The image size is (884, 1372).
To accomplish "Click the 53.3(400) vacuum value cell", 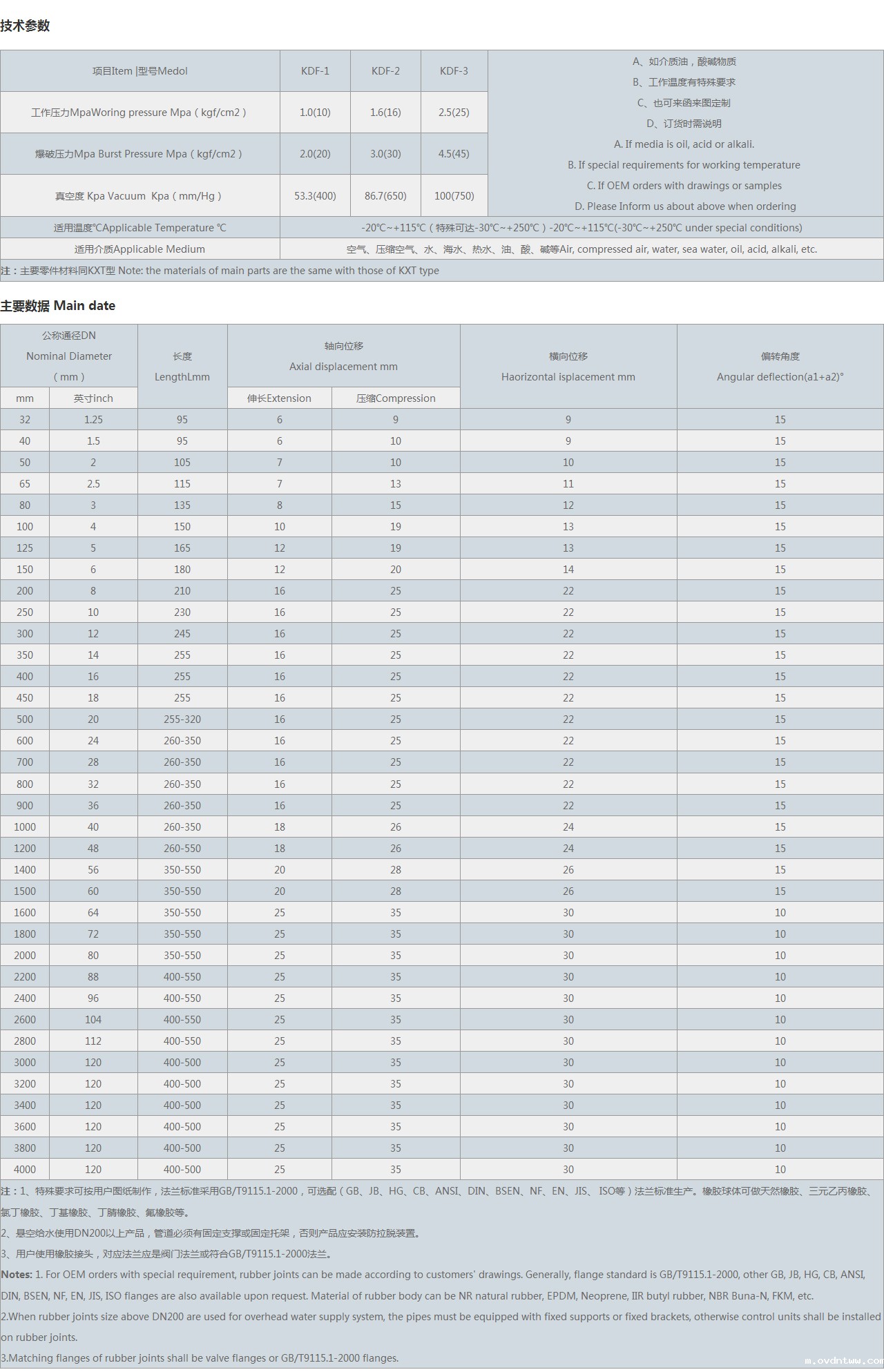I will 315,196.
